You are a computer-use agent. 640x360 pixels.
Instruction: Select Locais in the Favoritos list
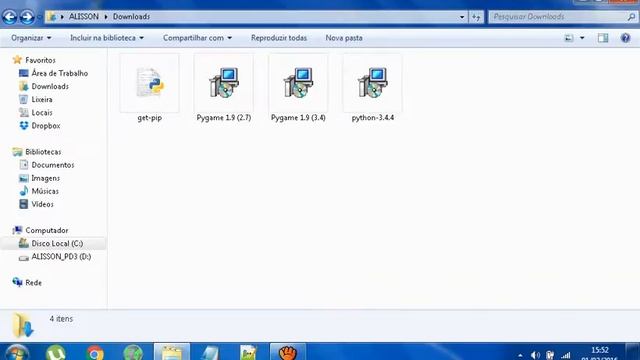tap(42, 112)
